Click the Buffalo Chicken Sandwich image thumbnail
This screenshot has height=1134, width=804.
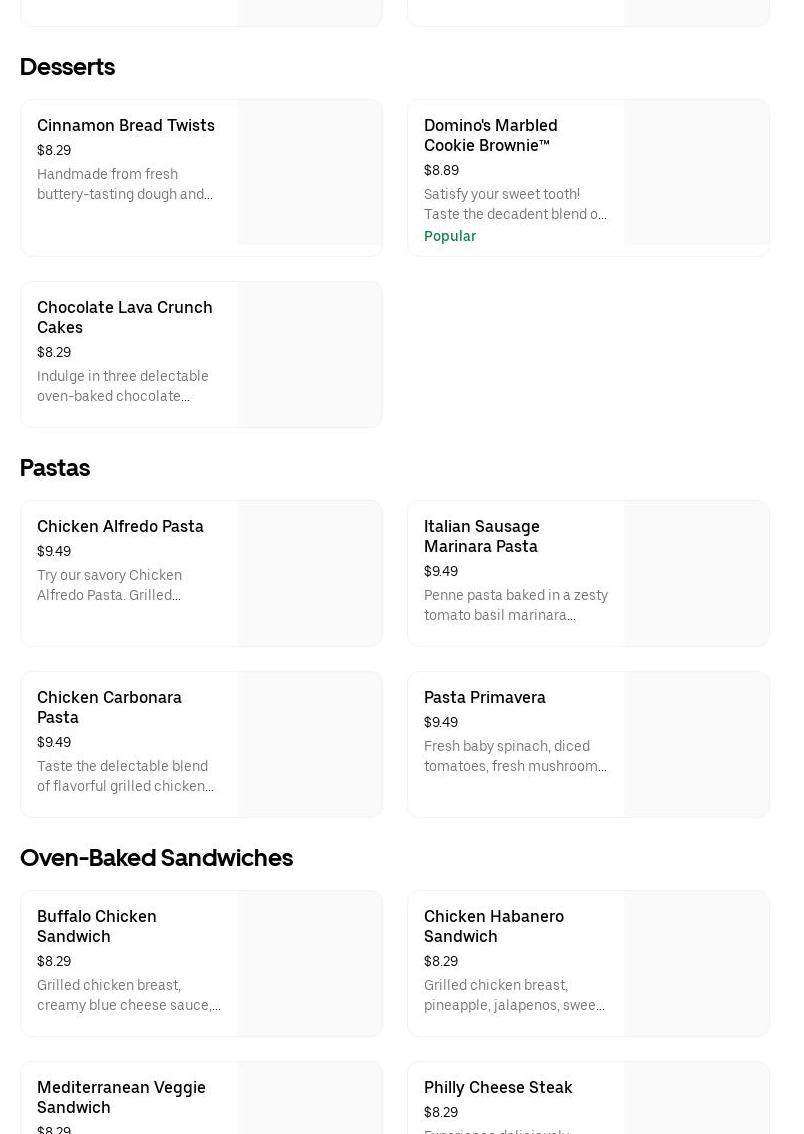click(x=309, y=964)
